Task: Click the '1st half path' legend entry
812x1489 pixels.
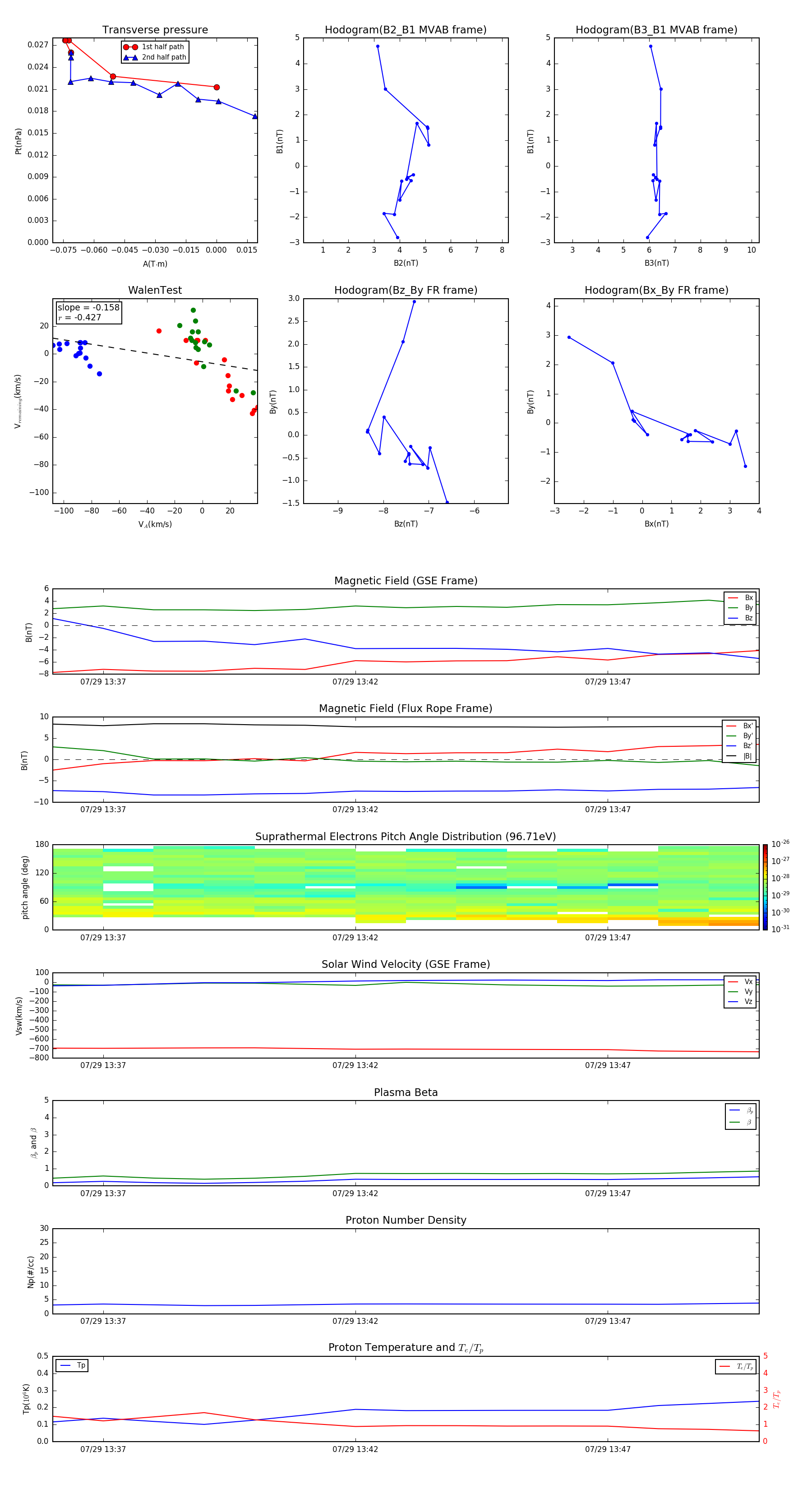Action: point(154,47)
